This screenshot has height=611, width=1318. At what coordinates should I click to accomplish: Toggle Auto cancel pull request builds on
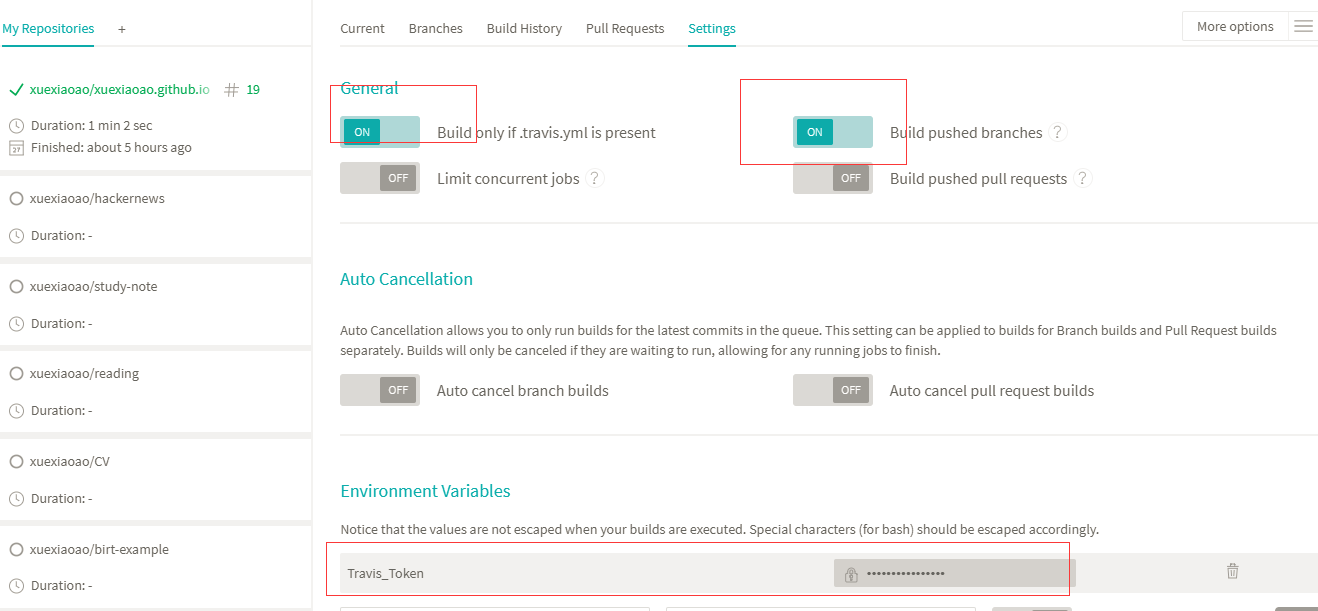(832, 390)
